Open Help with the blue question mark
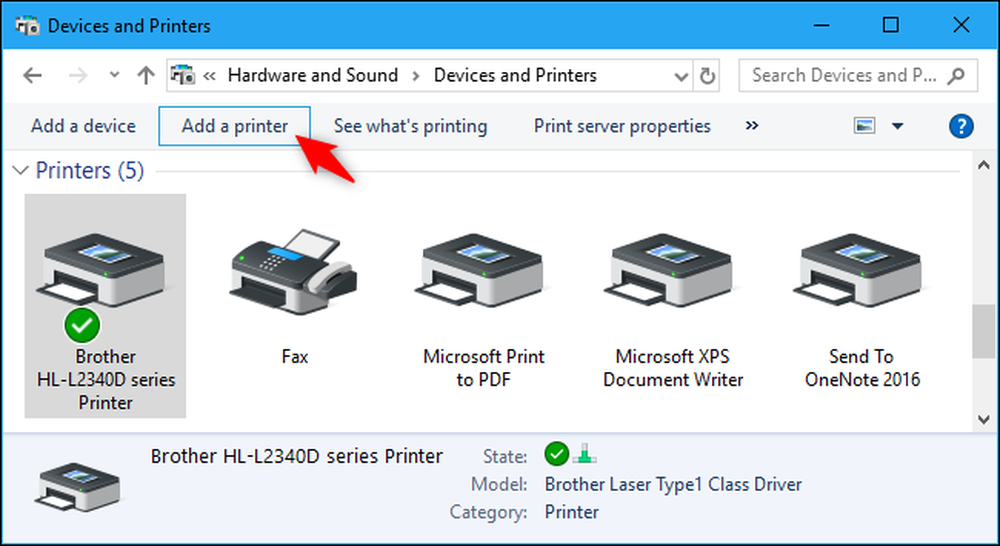Viewport: 1000px width, 546px height. click(961, 126)
